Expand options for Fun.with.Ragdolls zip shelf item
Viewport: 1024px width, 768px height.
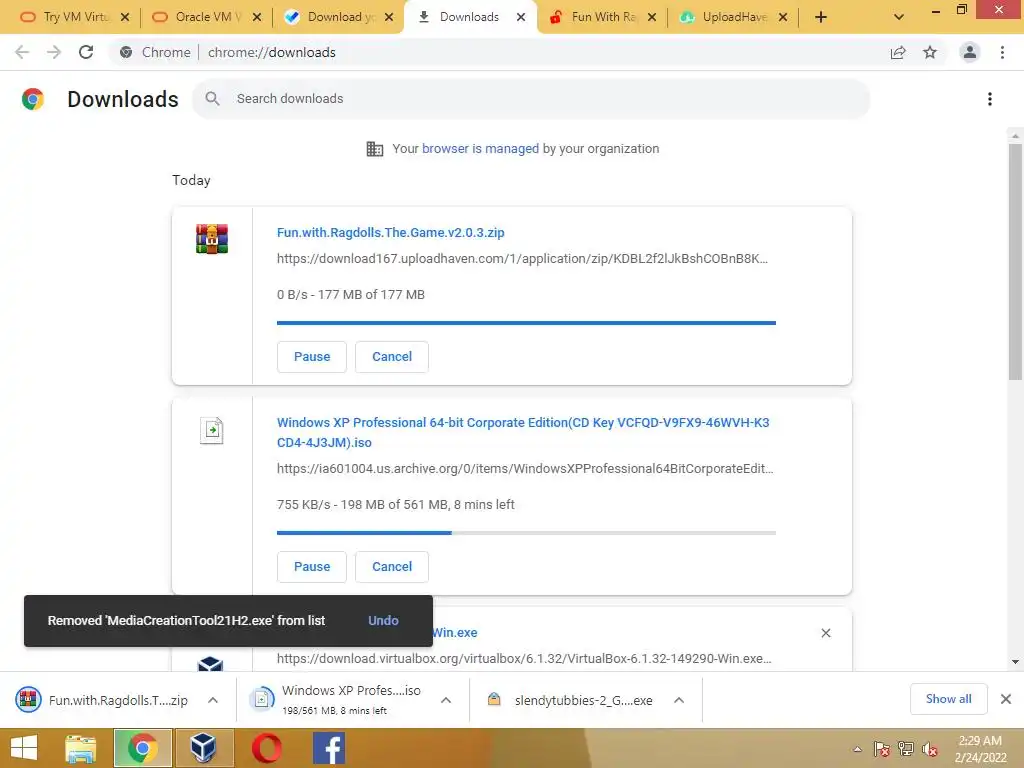pyautogui.click(x=213, y=700)
